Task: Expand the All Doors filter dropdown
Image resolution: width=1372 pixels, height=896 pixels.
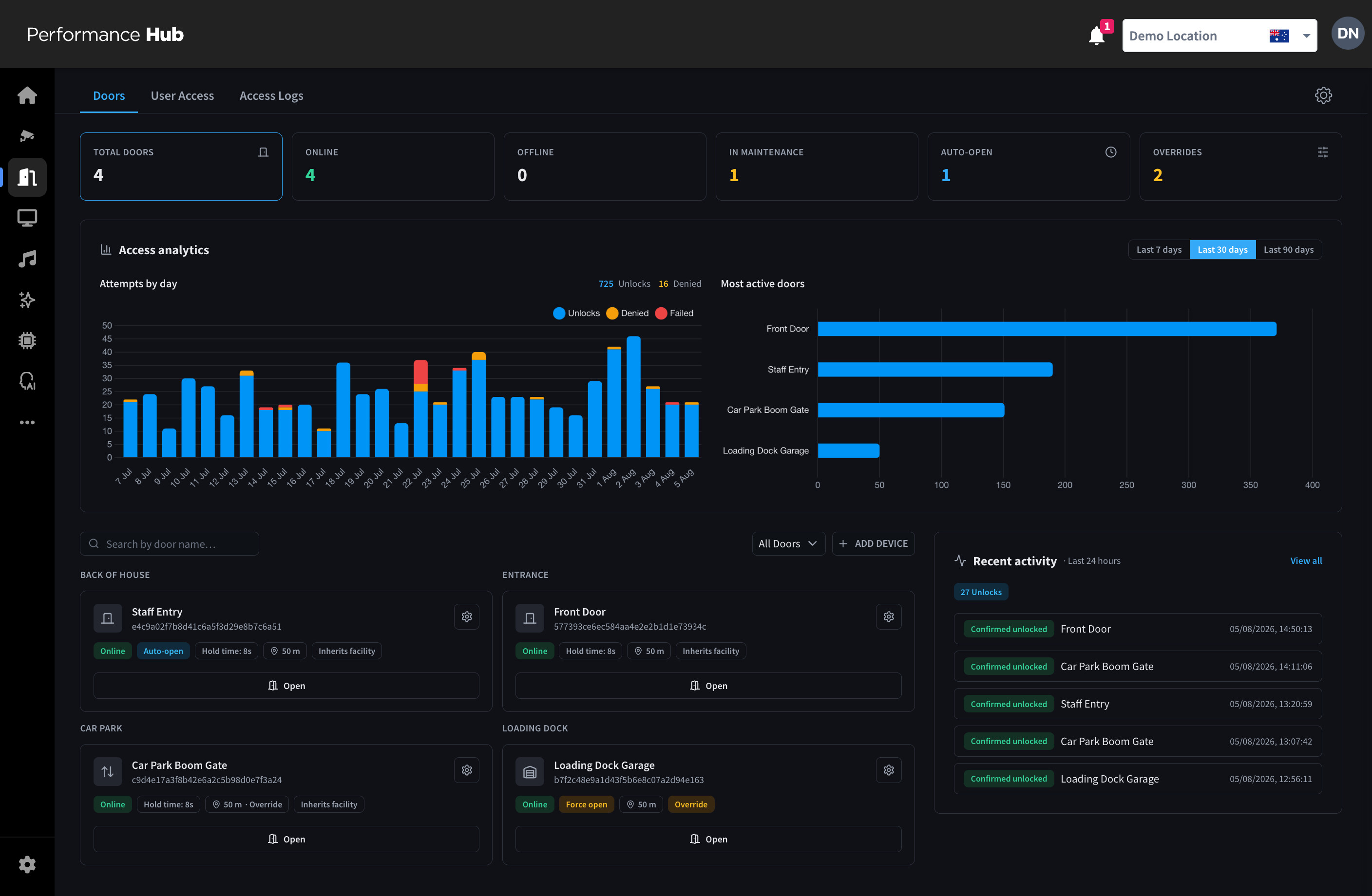Action: point(788,543)
